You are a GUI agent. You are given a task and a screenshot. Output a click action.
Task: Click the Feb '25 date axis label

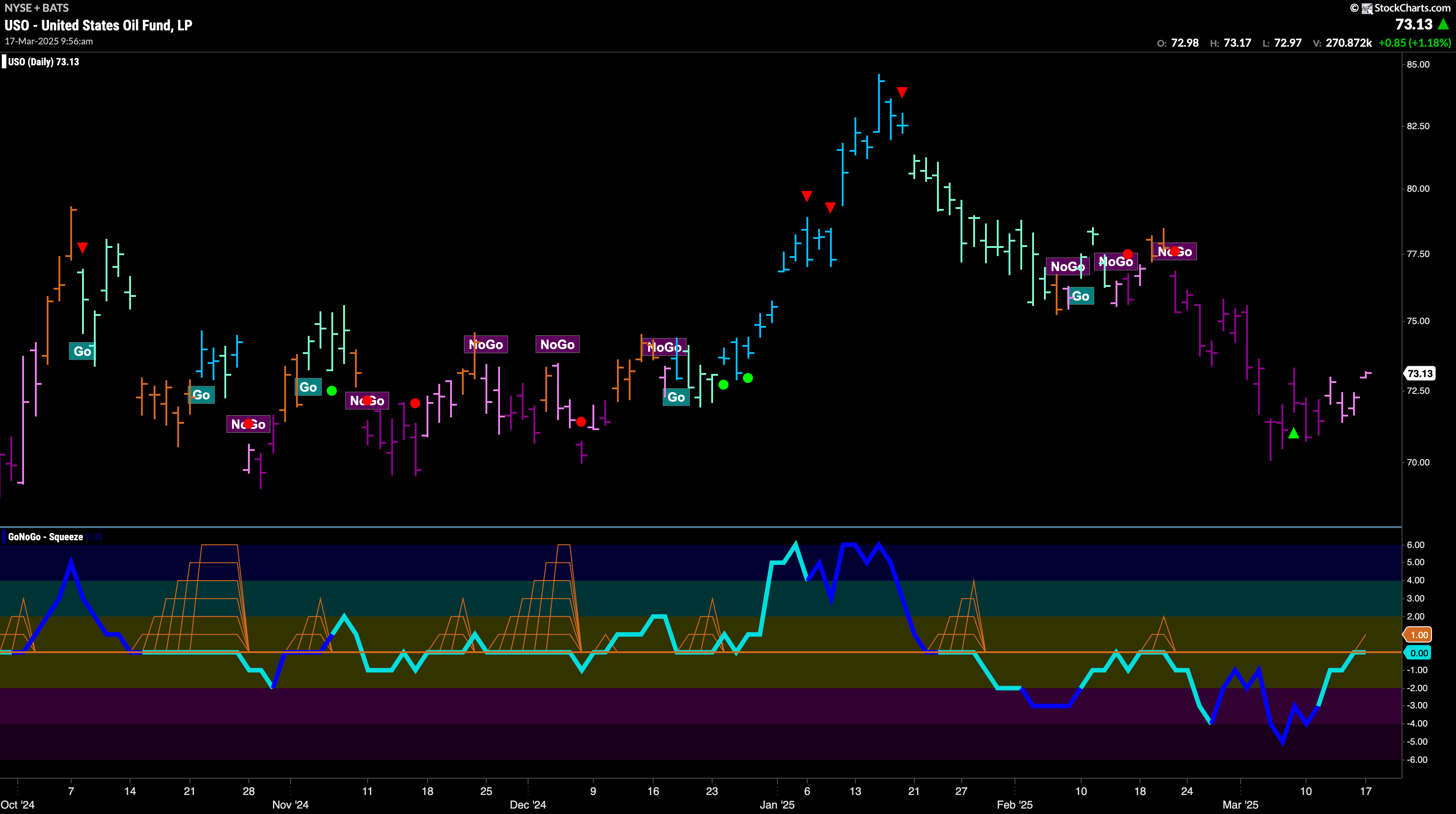click(x=1014, y=805)
